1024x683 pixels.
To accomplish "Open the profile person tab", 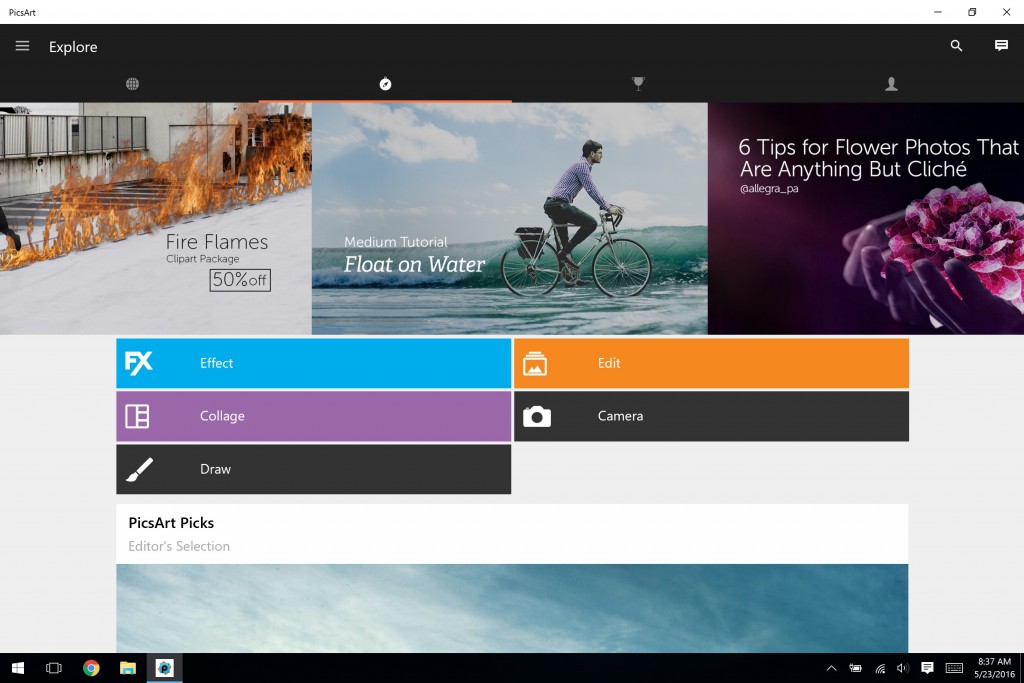I will [891, 84].
